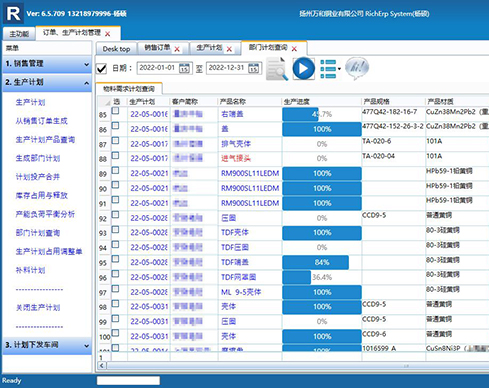The width and height of the screenshot is (489, 388).
Task: Tick the checkbox in row 95
Action: 115,259
